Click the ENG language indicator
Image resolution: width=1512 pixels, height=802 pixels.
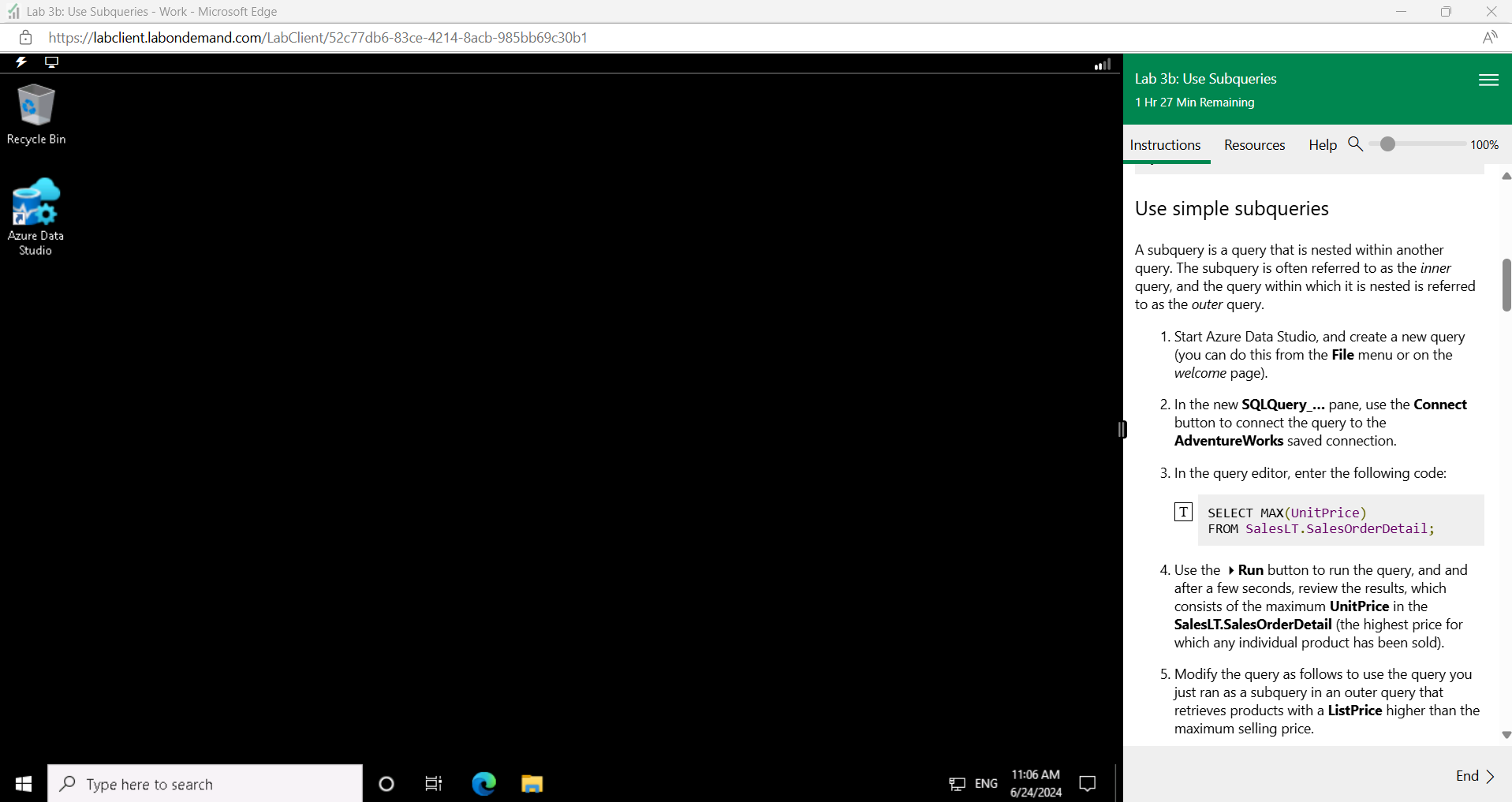pyautogui.click(x=986, y=784)
